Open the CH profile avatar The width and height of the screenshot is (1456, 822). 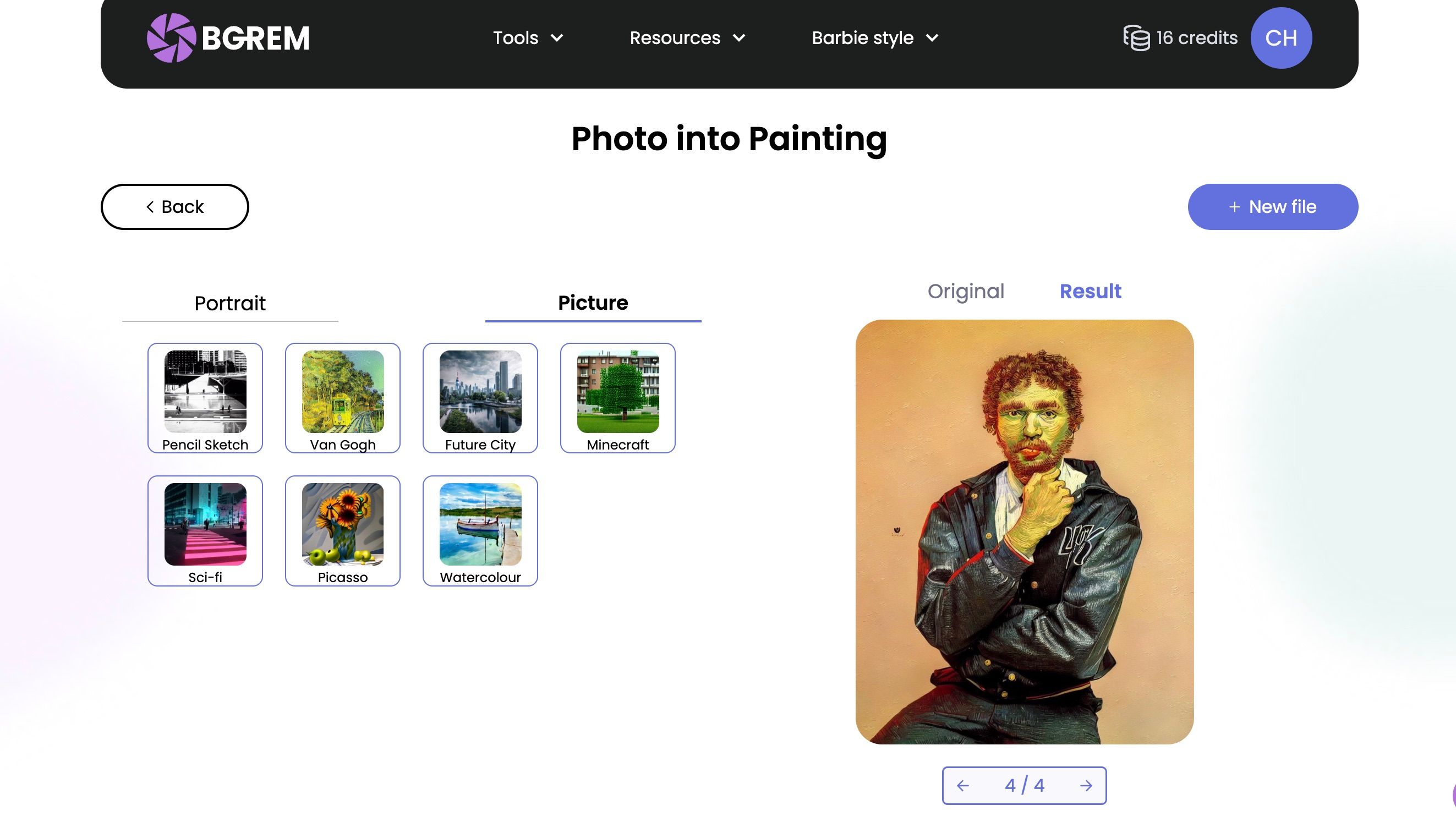(1281, 38)
